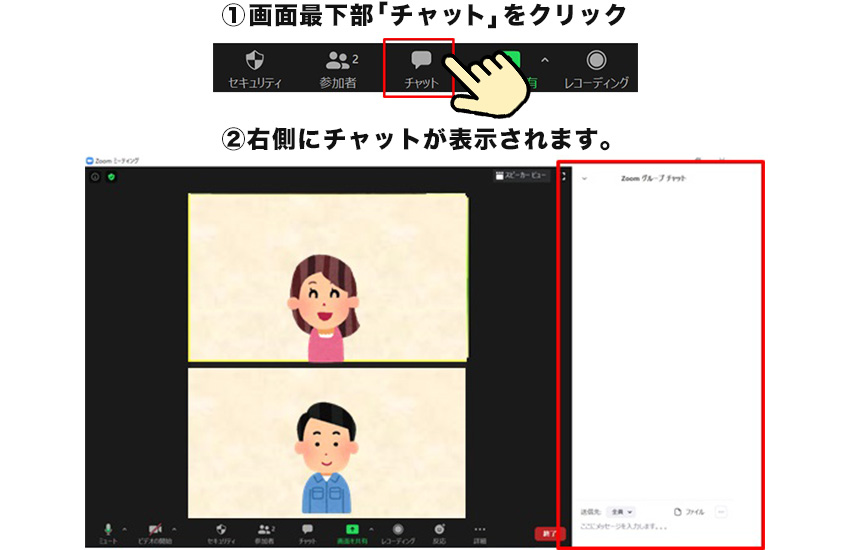Open Reactions in the meeting toolbar
This screenshot has width=850, height=550.
click(x=439, y=529)
